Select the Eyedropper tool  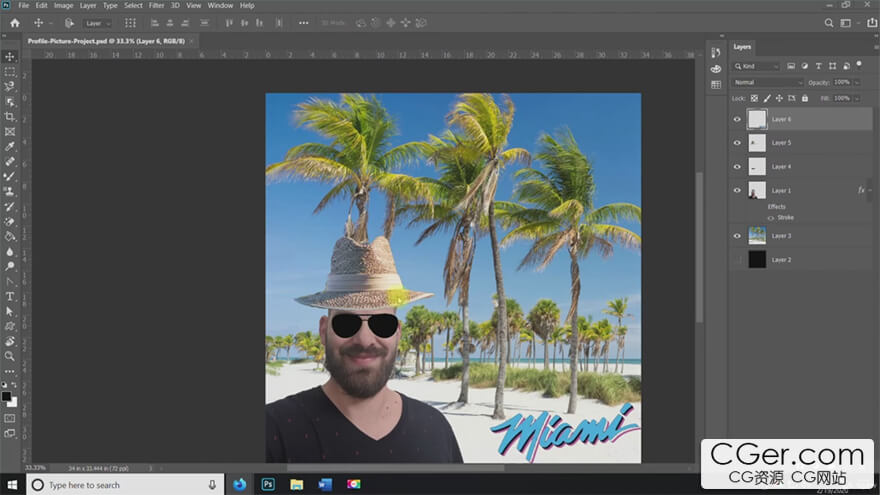[x=10, y=146]
